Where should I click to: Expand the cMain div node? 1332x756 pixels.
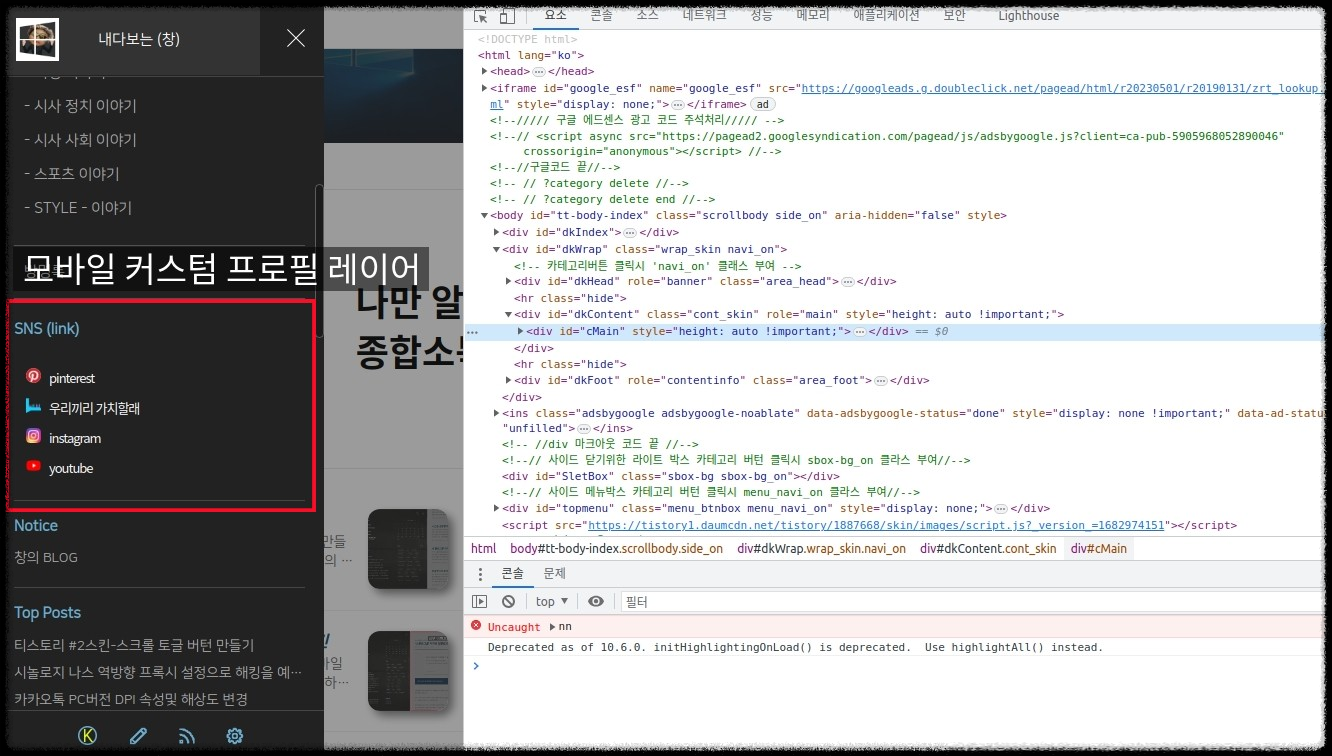pyautogui.click(x=520, y=331)
